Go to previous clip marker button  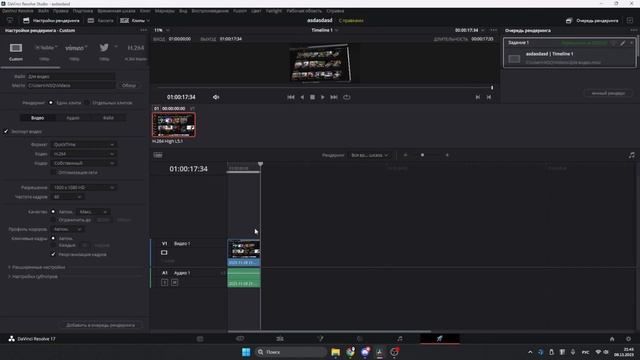[x=478, y=97]
